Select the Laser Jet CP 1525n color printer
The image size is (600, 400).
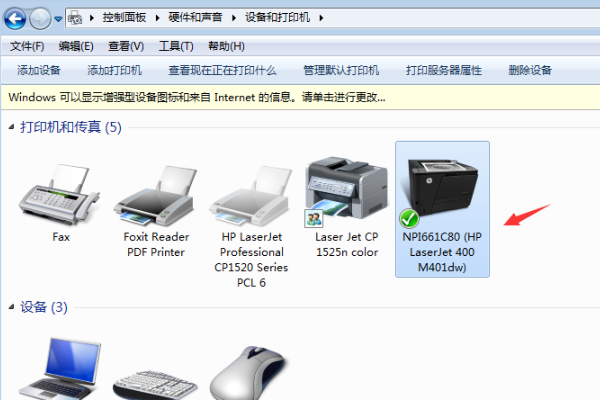click(x=346, y=191)
